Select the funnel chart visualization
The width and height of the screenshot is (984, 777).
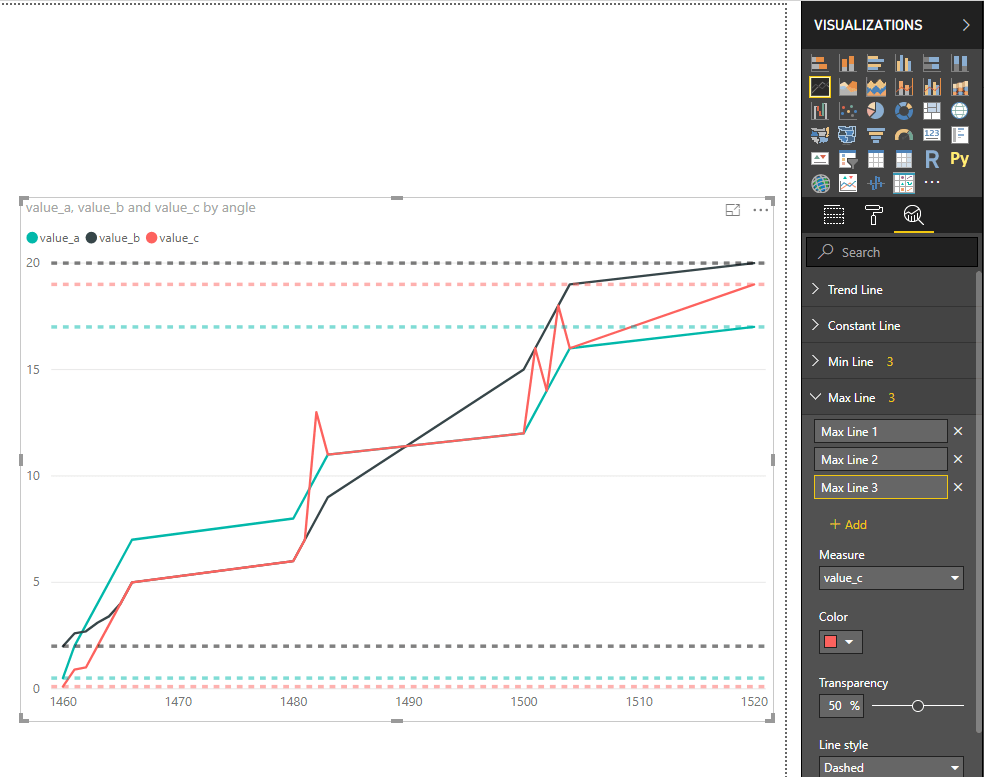point(875,135)
